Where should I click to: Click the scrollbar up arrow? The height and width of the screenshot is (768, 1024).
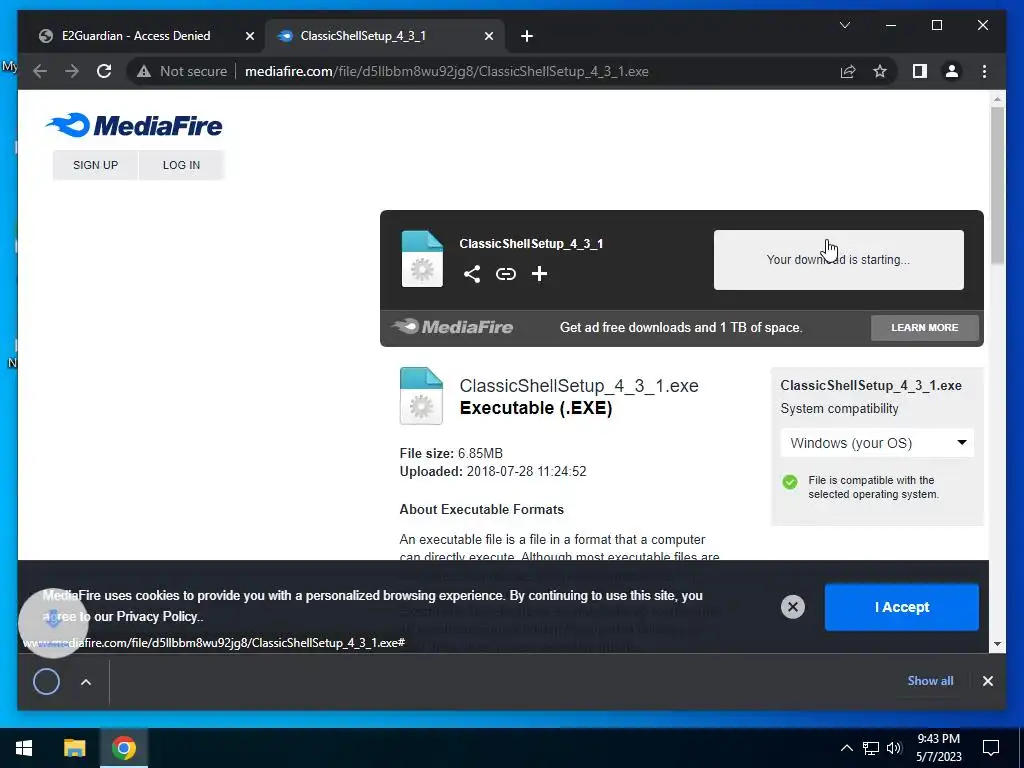click(997, 99)
